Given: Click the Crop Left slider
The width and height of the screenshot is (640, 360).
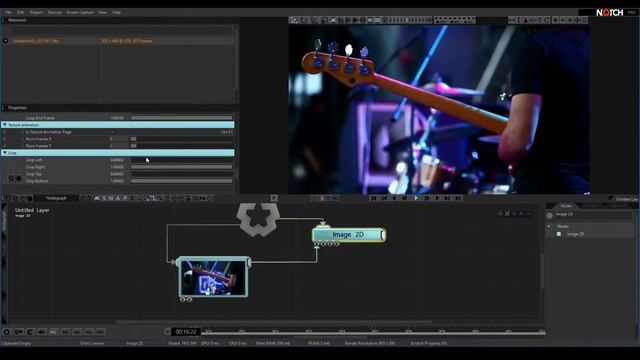Looking at the screenshot, I should tap(181, 160).
